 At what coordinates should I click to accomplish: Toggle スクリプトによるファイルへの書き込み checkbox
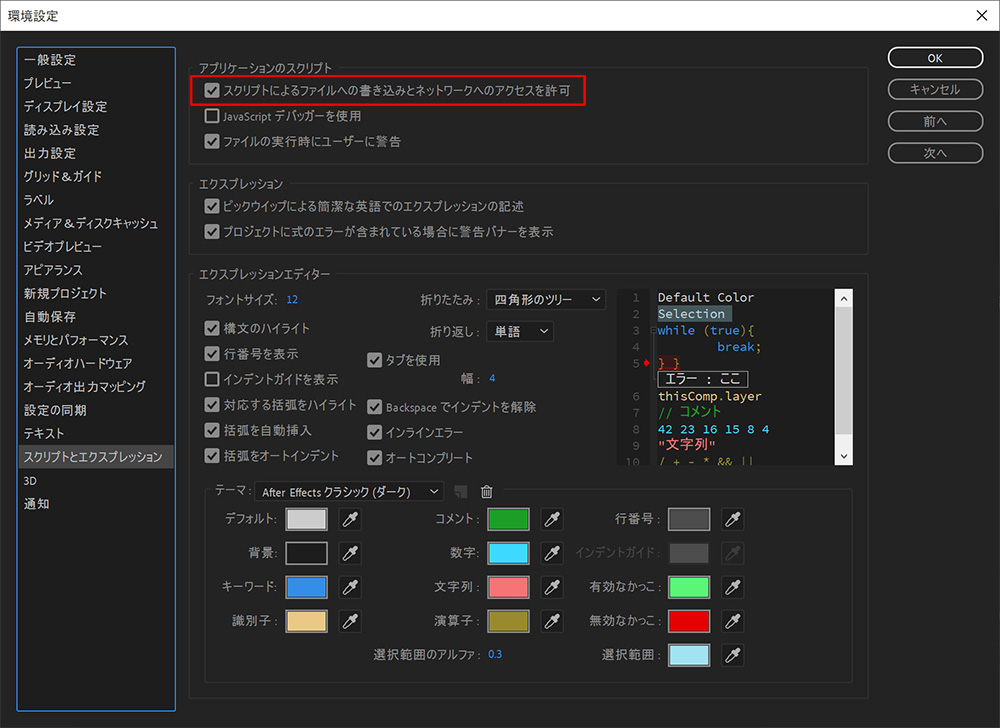(212, 91)
